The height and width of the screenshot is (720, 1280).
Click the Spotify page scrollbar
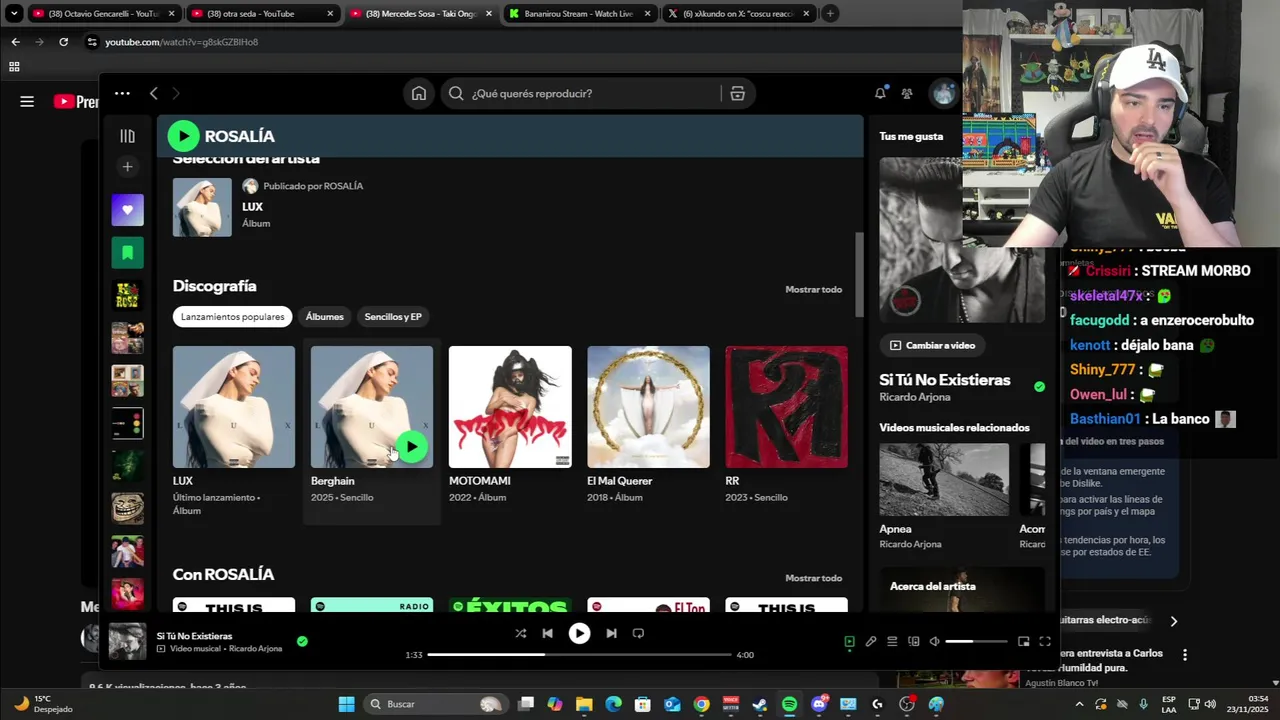858,275
